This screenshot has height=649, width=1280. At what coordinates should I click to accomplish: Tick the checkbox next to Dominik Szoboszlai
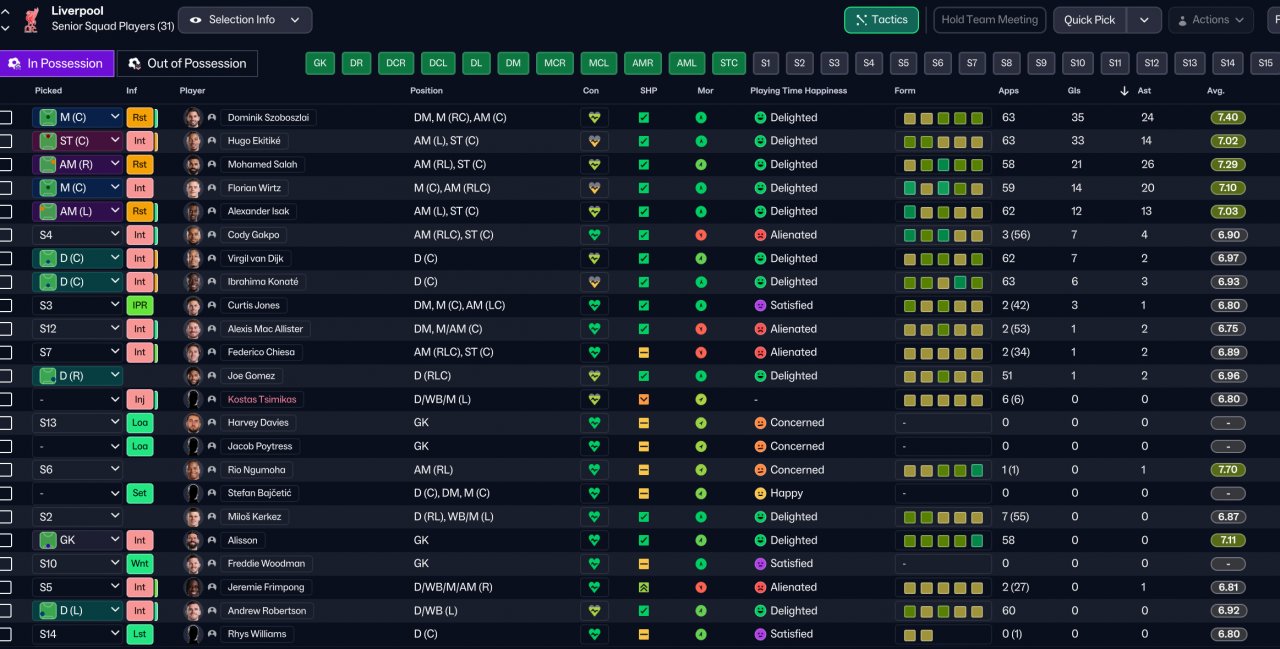point(6,117)
